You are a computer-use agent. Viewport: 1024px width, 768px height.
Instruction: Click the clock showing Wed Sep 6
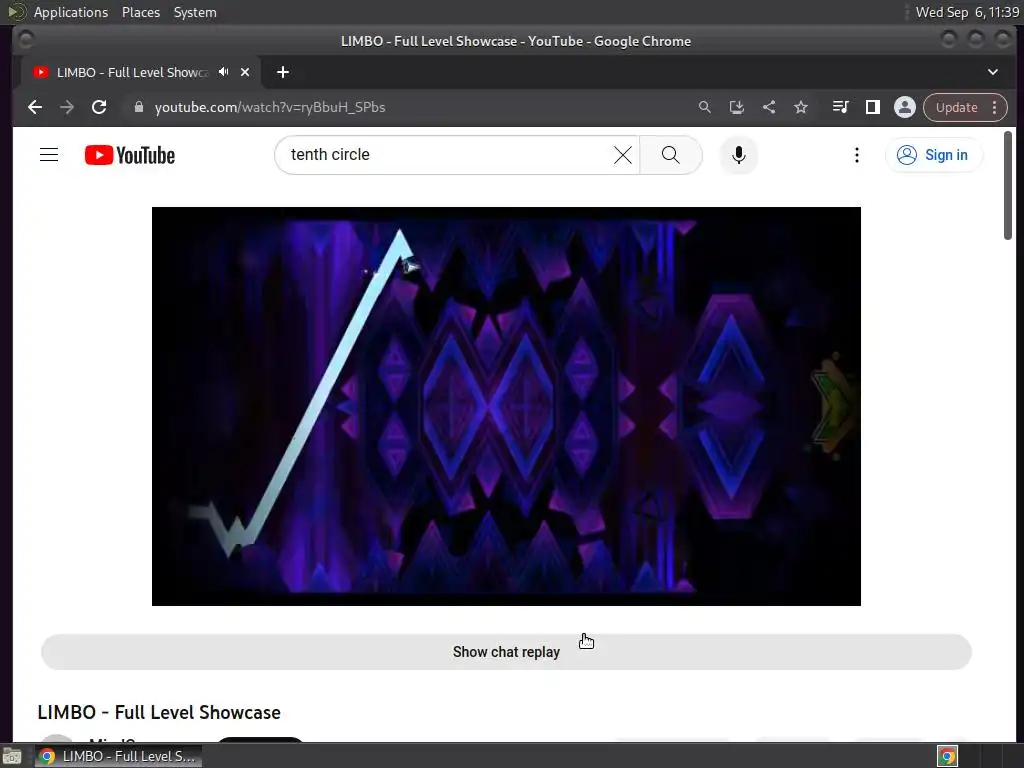point(967,12)
